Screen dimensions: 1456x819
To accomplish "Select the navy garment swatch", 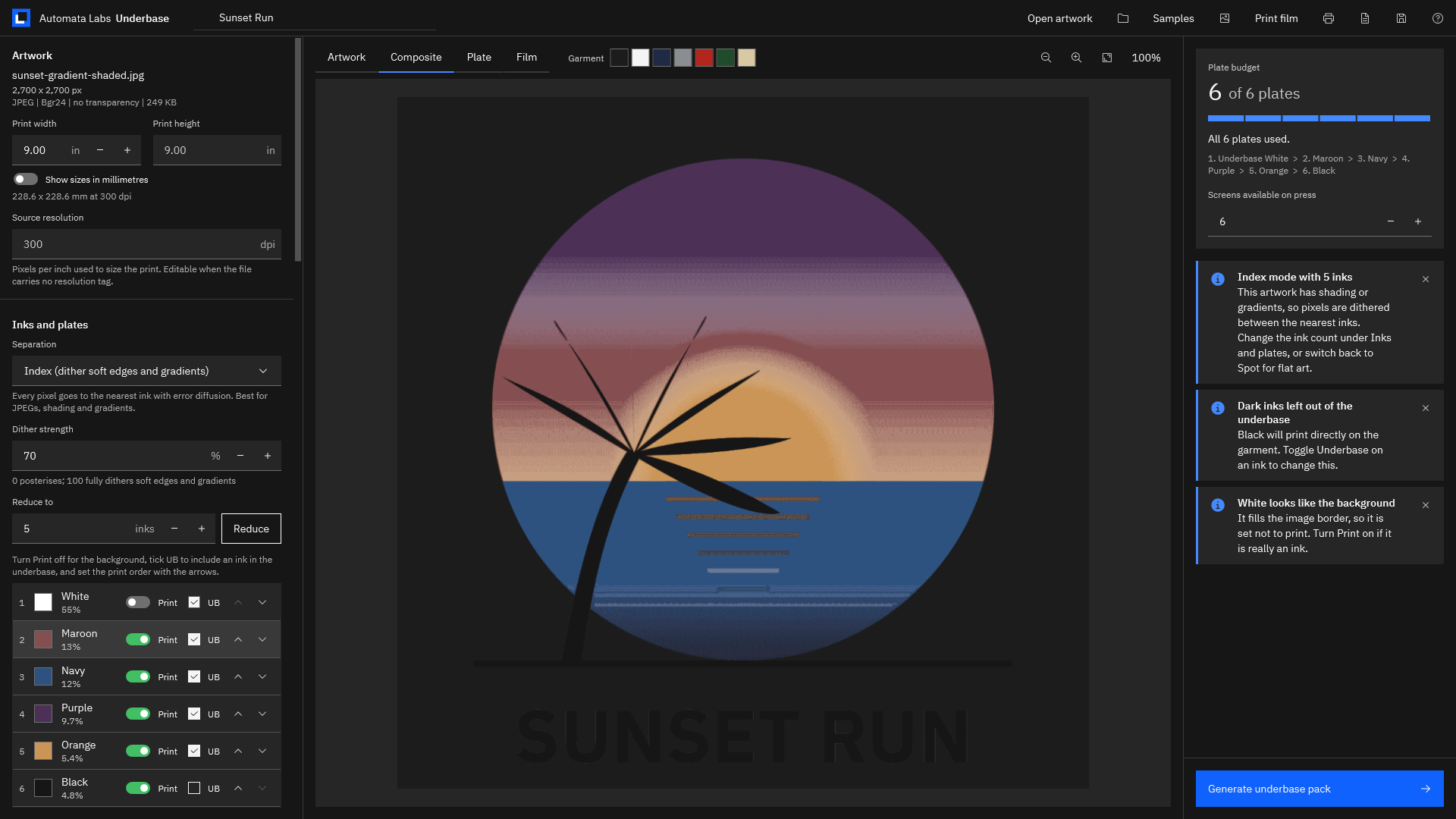I will click(661, 58).
